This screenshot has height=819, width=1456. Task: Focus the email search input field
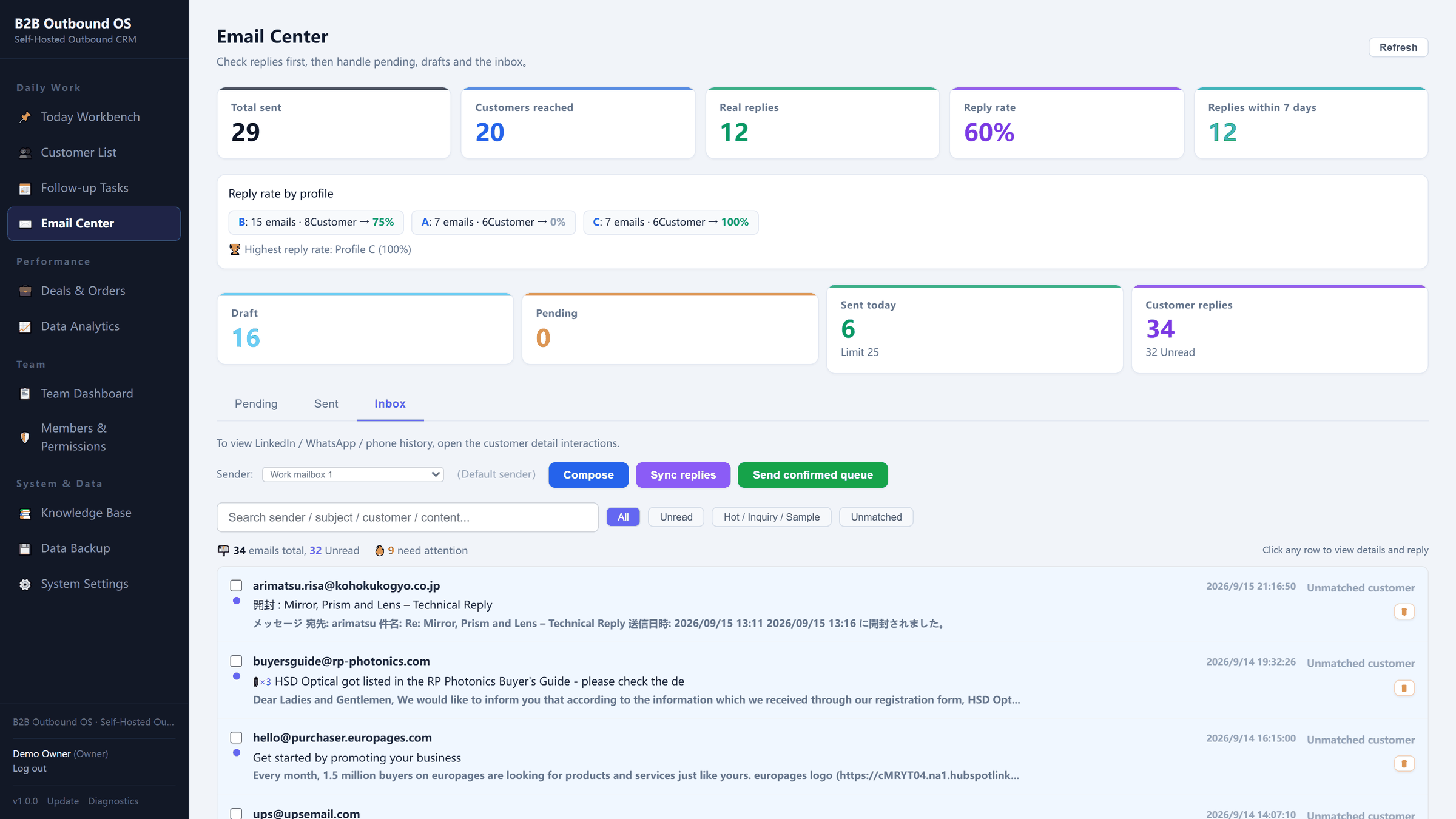tap(407, 517)
